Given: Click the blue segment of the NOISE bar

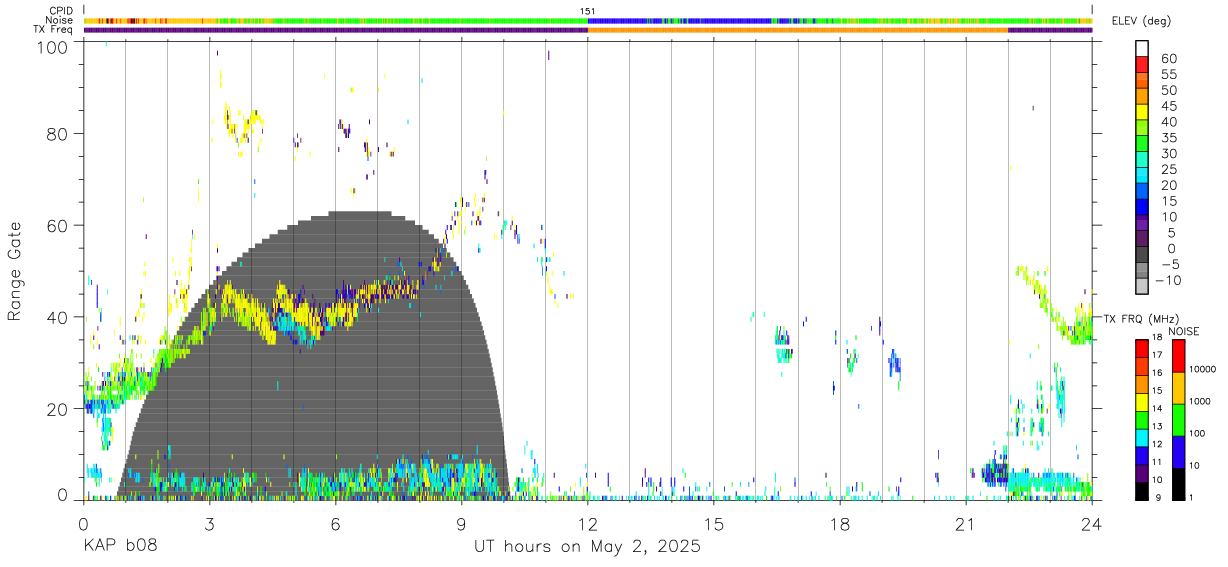Looking at the screenshot, I should click(x=1178, y=451).
